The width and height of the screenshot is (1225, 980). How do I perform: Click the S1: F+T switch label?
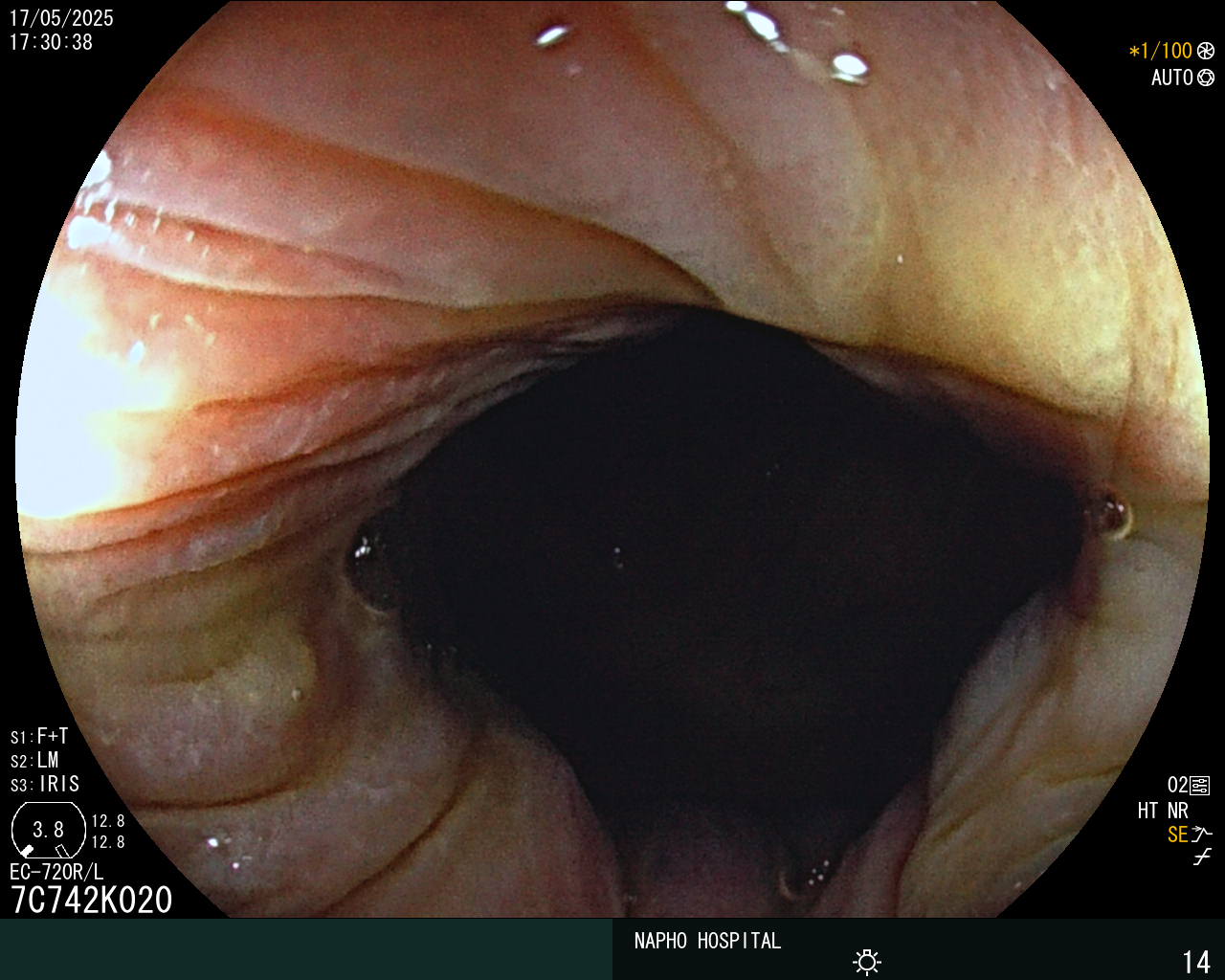coord(39,736)
